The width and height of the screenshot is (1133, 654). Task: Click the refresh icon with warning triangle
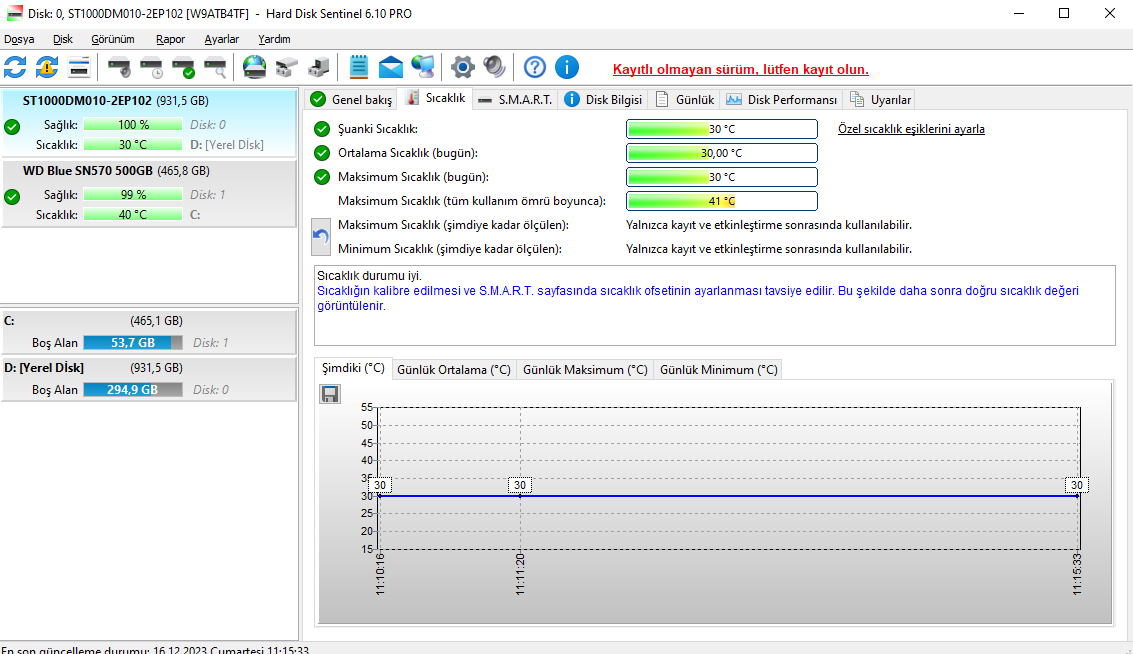tap(47, 68)
